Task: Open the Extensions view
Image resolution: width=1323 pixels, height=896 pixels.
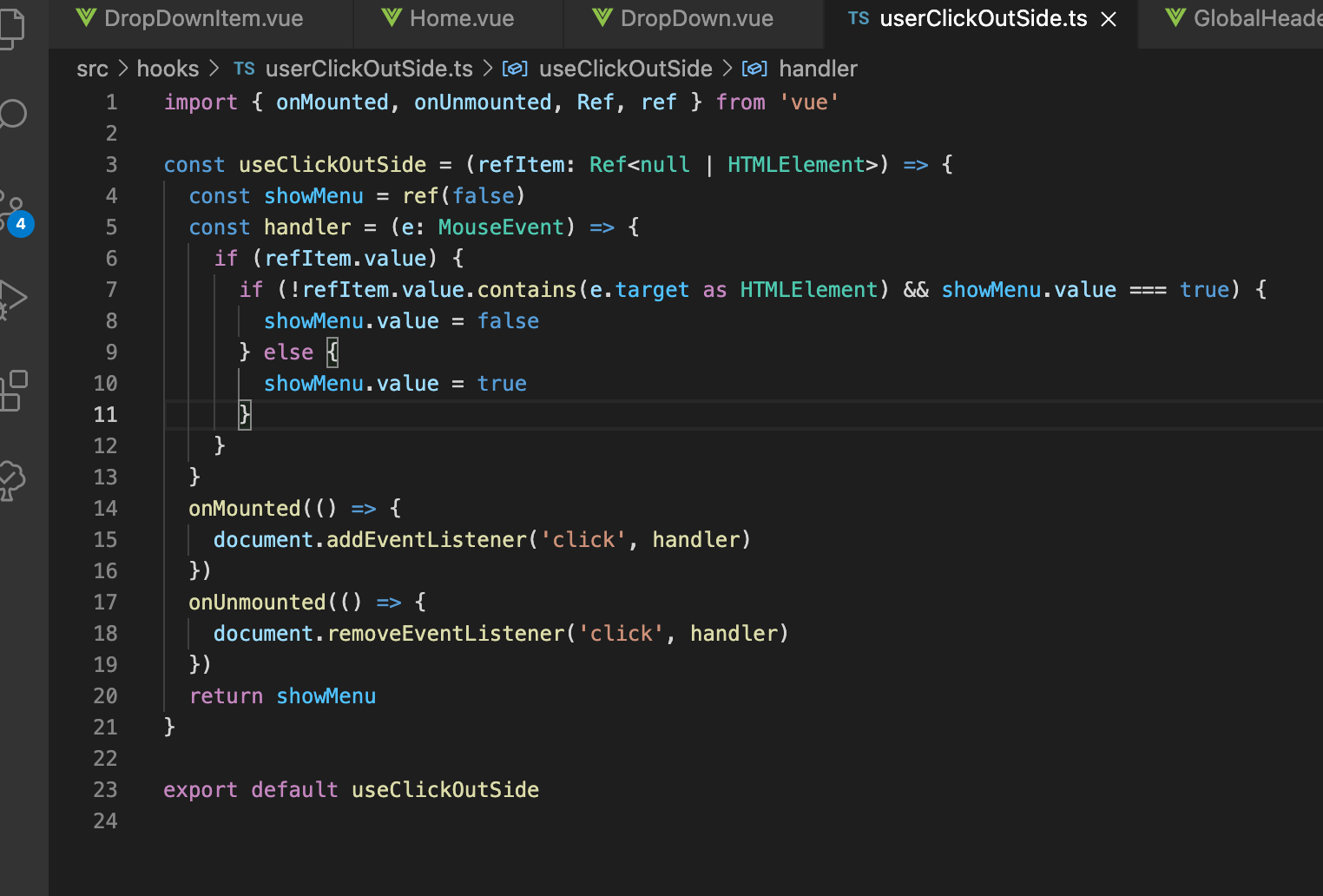Action: (x=14, y=391)
